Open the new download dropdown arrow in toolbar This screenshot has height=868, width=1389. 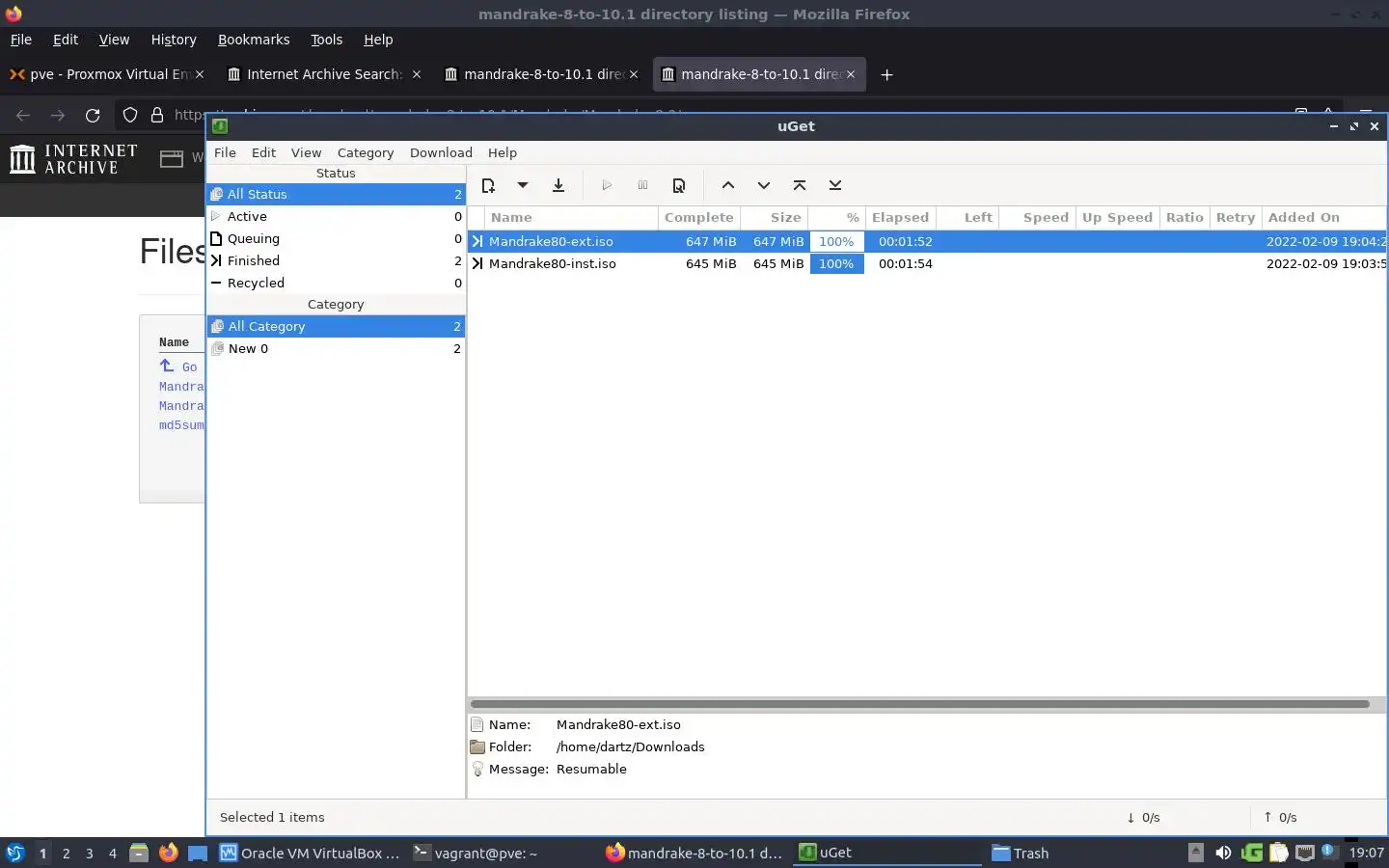click(522, 185)
